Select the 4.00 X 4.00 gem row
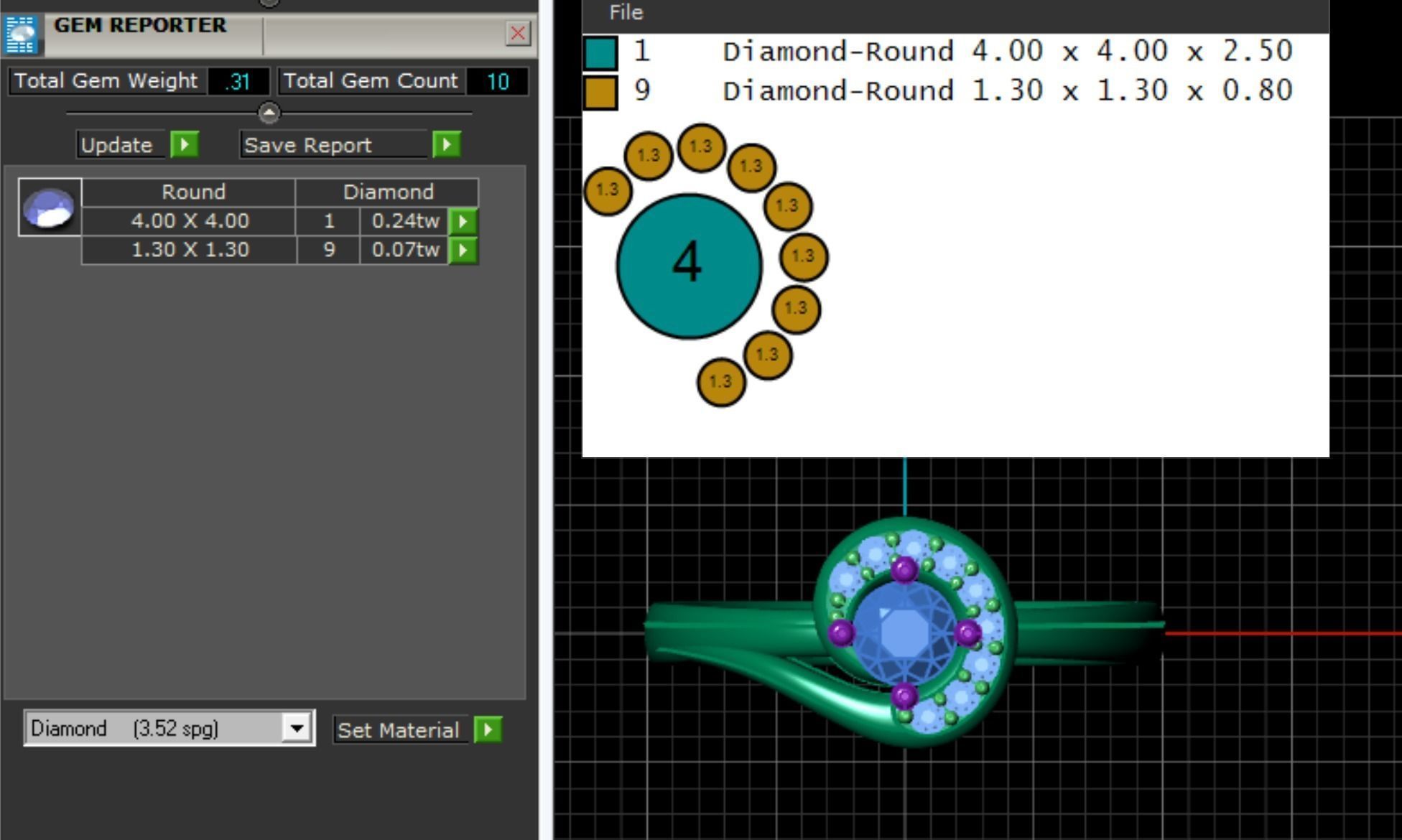Screen dimensions: 1402x840 click(x=190, y=221)
